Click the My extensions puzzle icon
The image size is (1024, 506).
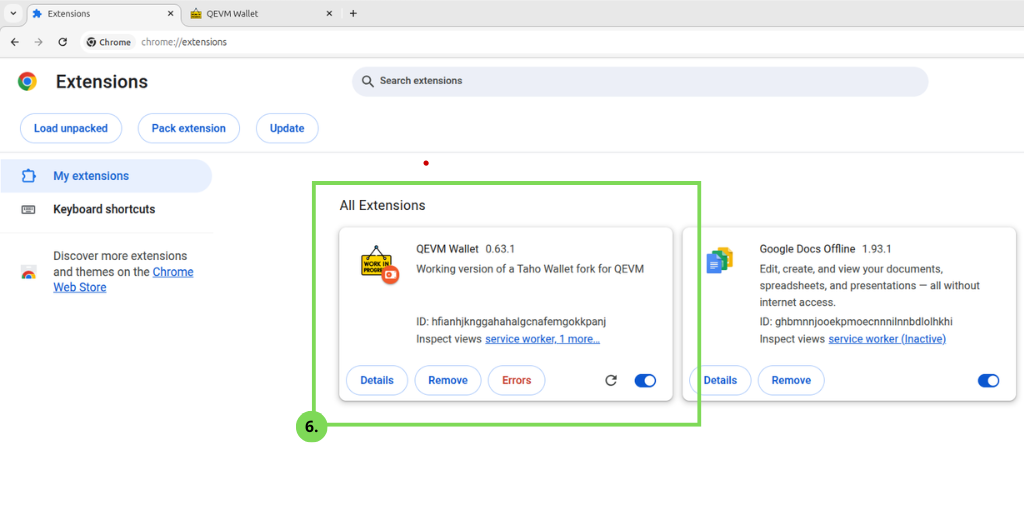(28, 176)
